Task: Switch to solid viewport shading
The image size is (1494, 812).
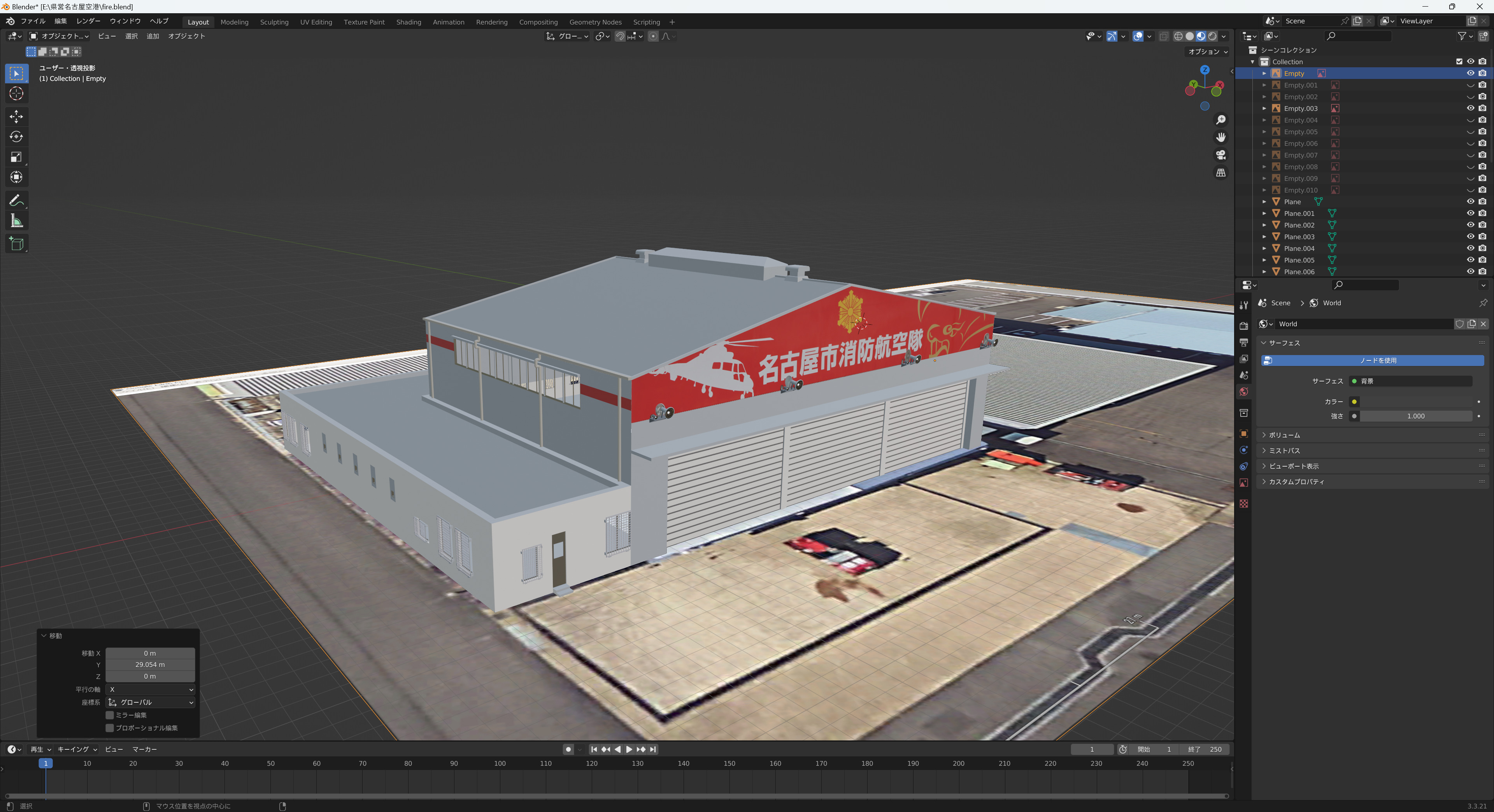Action: pos(1189,36)
